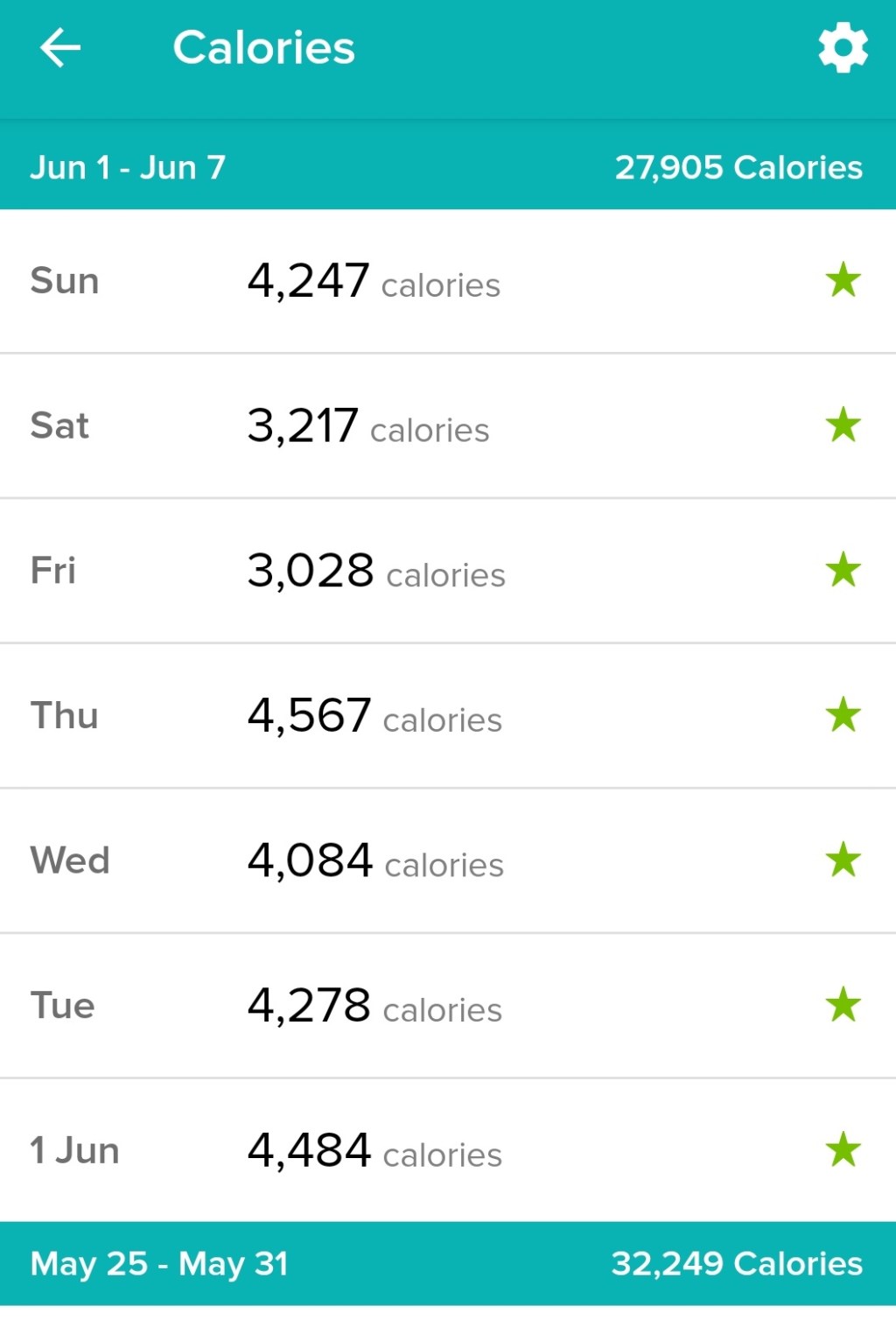Tap the Jun 1 - Jun 7 week header
The height and width of the screenshot is (1320, 896).
(x=128, y=167)
